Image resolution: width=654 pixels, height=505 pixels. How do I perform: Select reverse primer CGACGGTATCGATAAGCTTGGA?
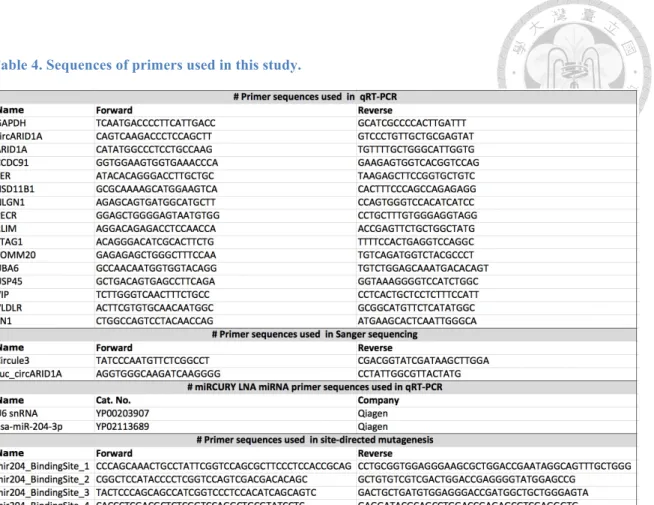[x=423, y=361]
